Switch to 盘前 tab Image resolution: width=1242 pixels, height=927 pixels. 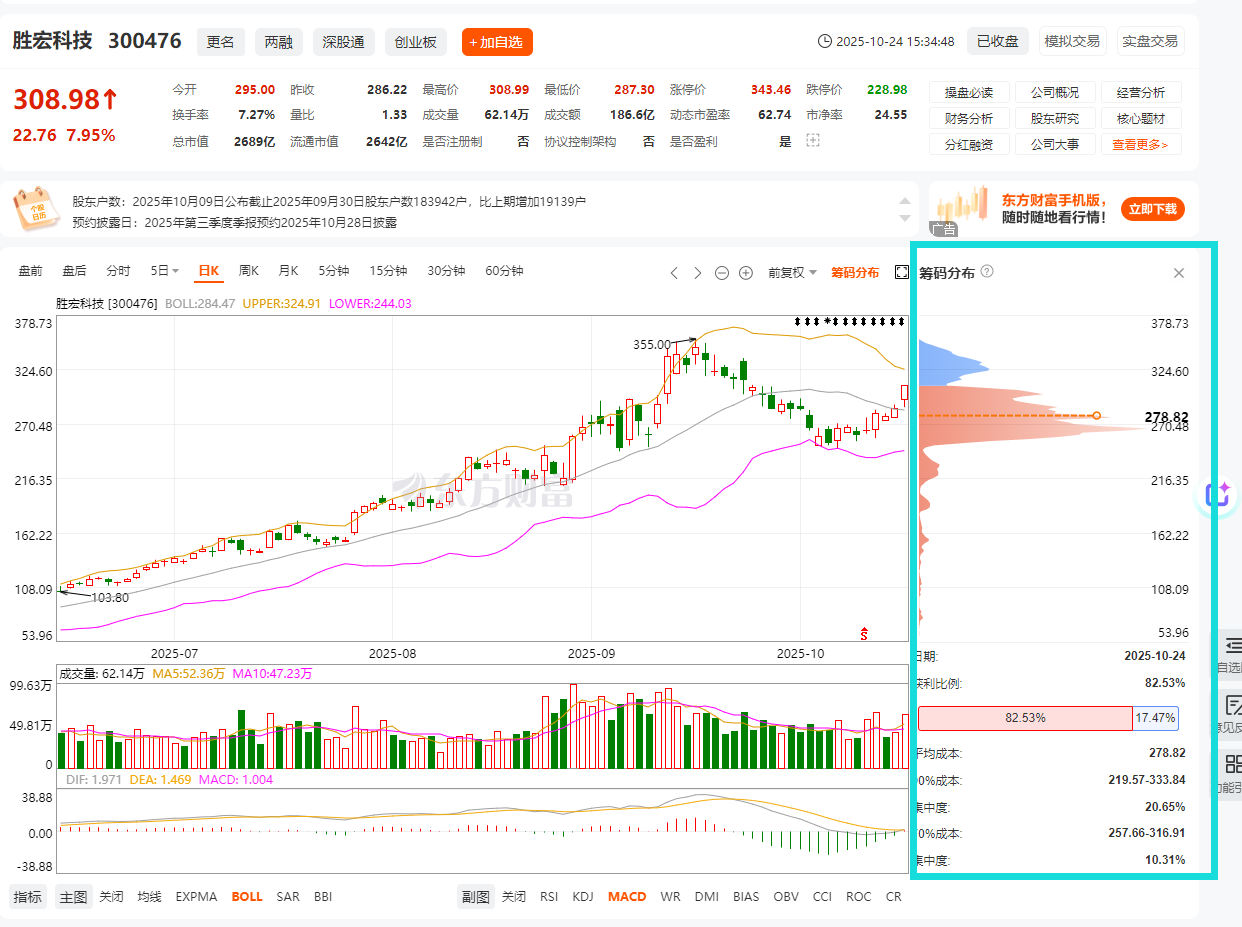click(x=30, y=271)
